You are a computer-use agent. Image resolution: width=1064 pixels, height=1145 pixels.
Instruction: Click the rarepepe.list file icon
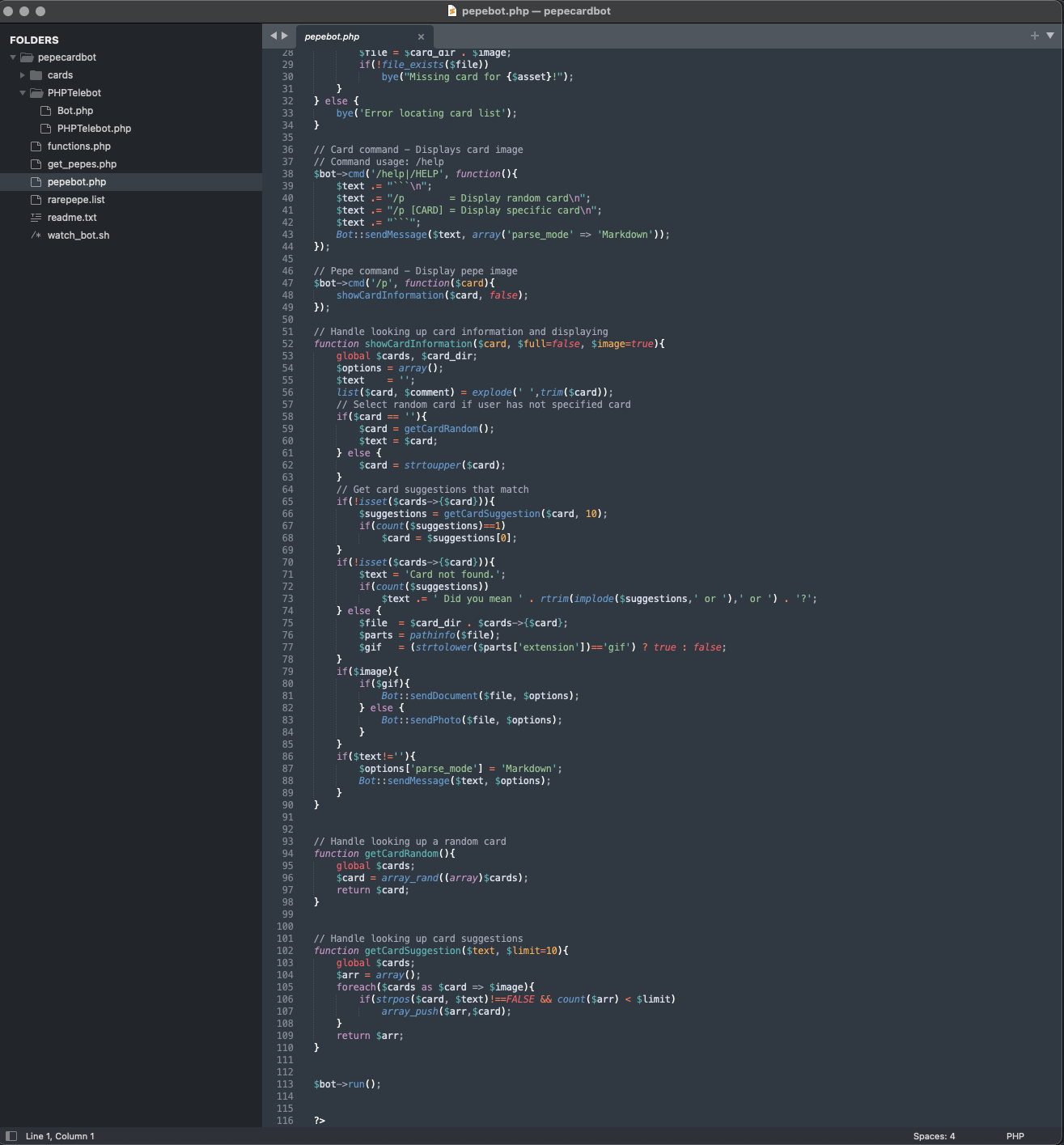[36, 200]
